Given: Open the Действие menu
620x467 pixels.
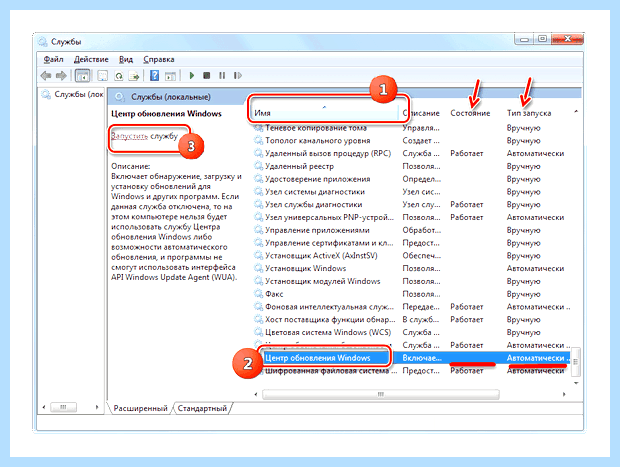Looking at the screenshot, I should (x=91, y=59).
